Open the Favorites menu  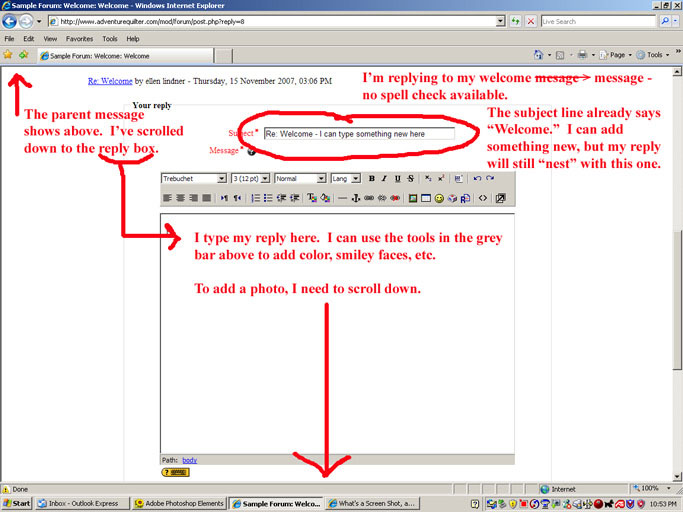[79, 39]
